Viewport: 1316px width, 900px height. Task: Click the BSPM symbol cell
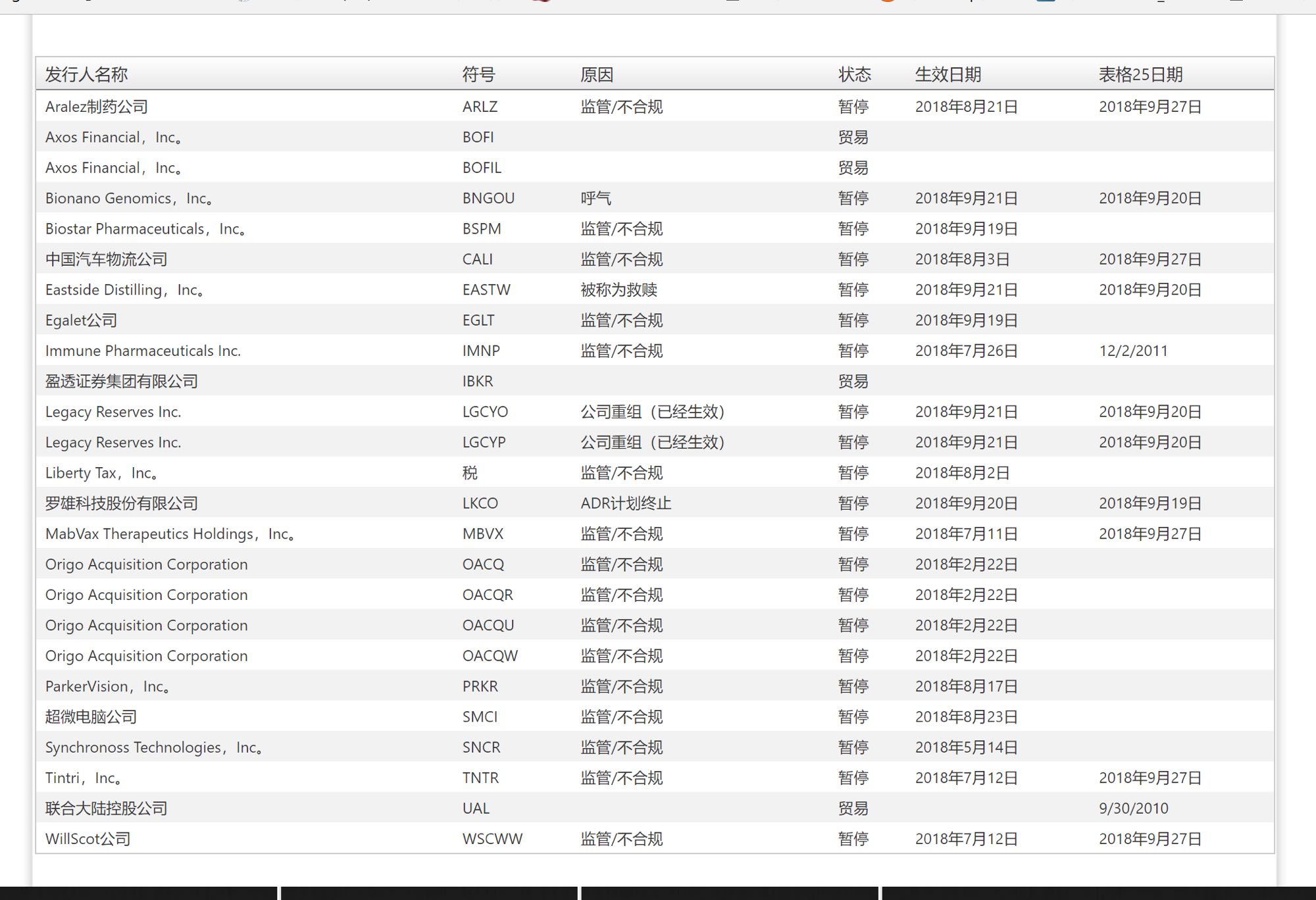click(x=482, y=229)
